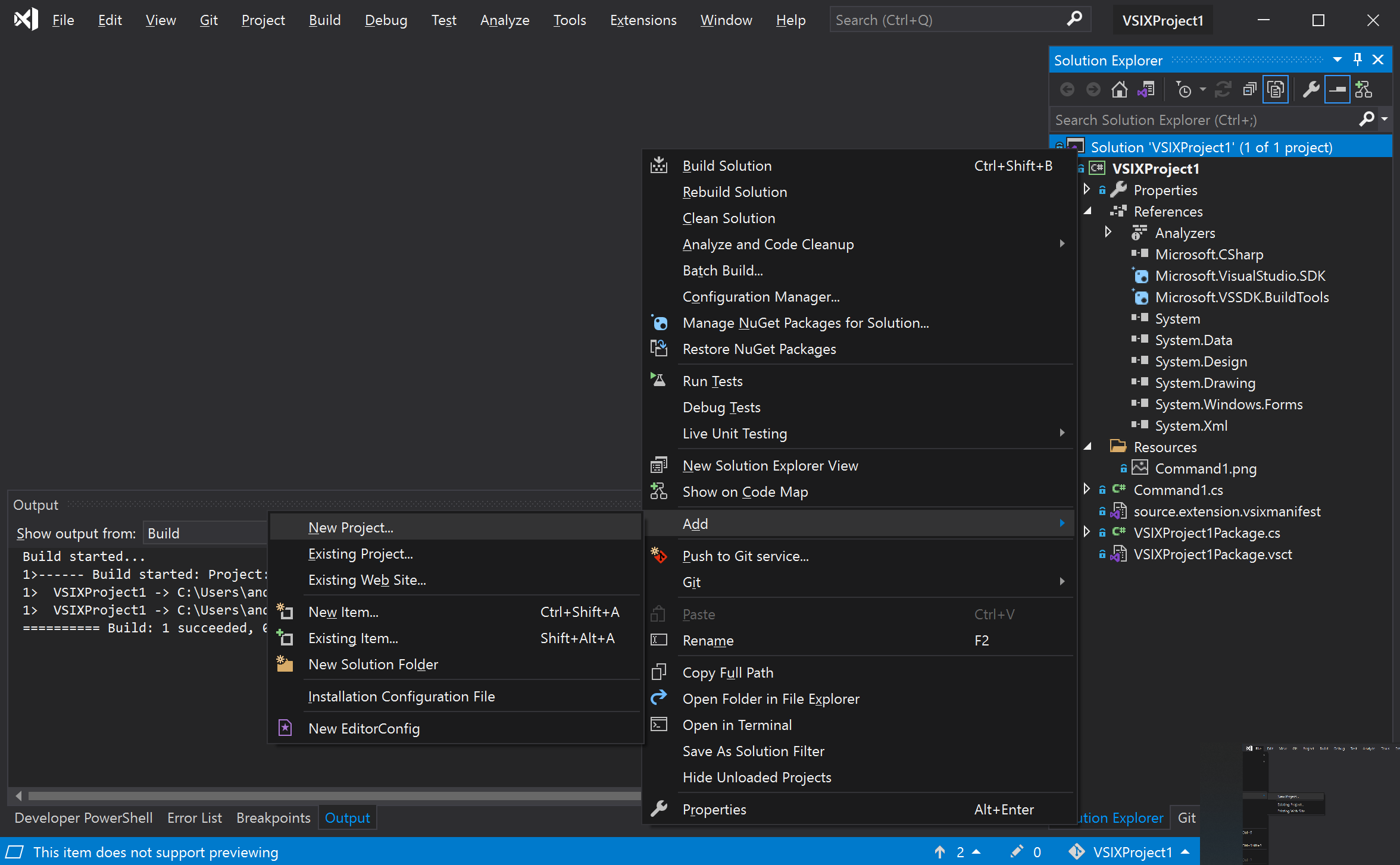Select Output tab in bottom panel
This screenshot has width=1400, height=865.
tap(346, 817)
